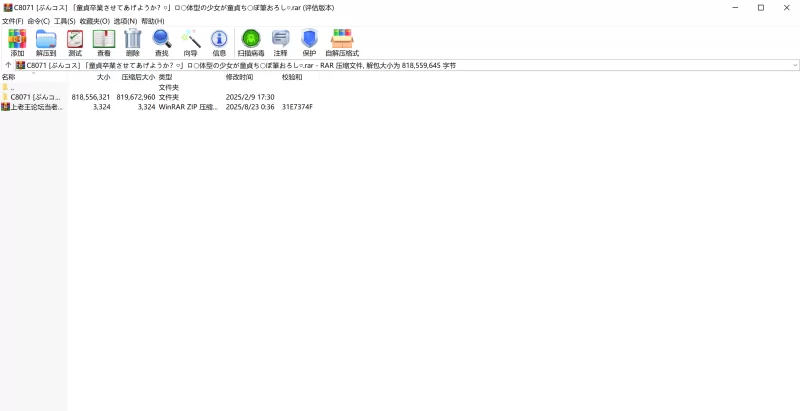The height and width of the screenshot is (411, 800).
Task: Close the WinRAR window
Action: tap(786, 8)
